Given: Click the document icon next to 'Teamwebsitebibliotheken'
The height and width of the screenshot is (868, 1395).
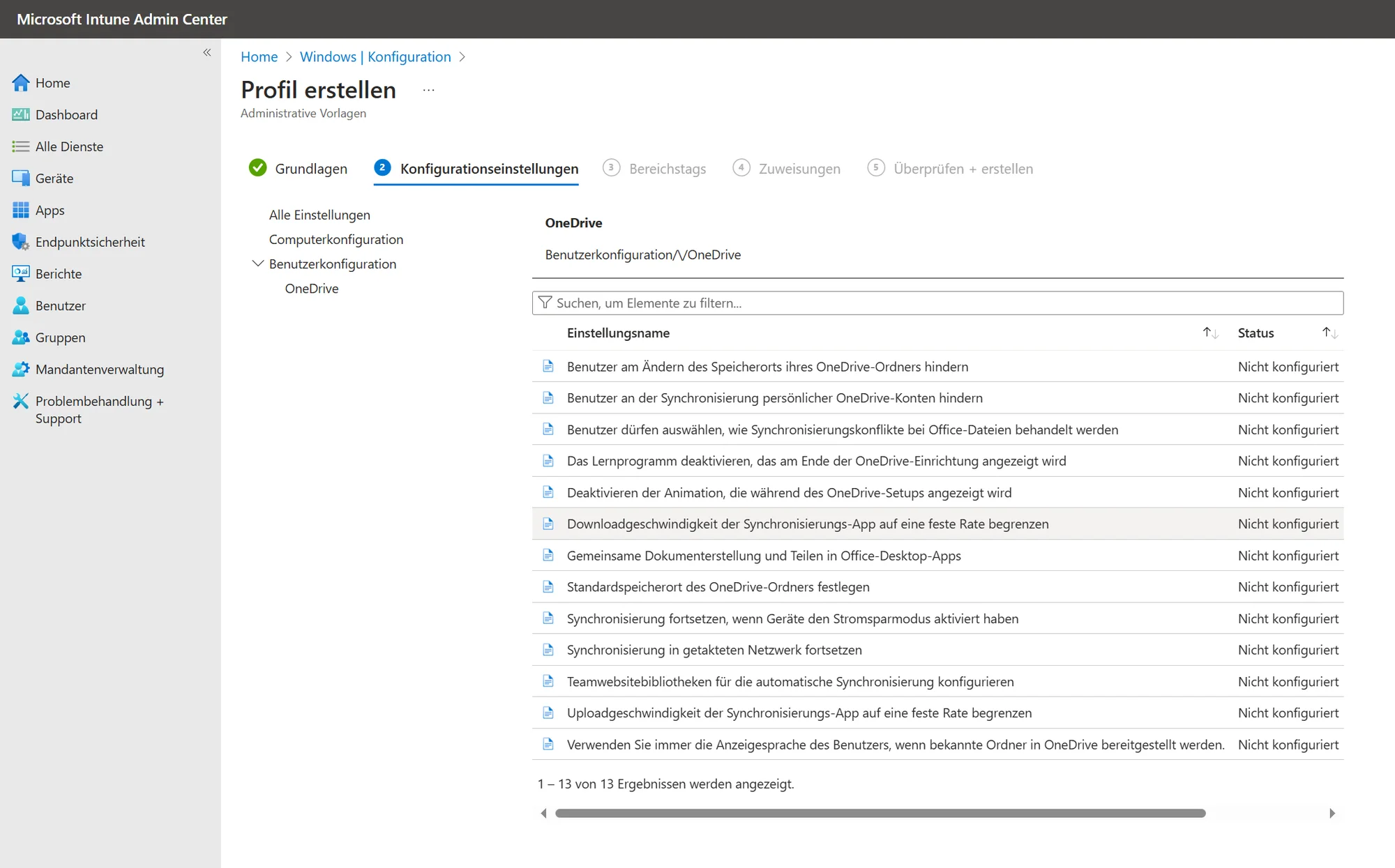Looking at the screenshot, I should click(x=547, y=681).
